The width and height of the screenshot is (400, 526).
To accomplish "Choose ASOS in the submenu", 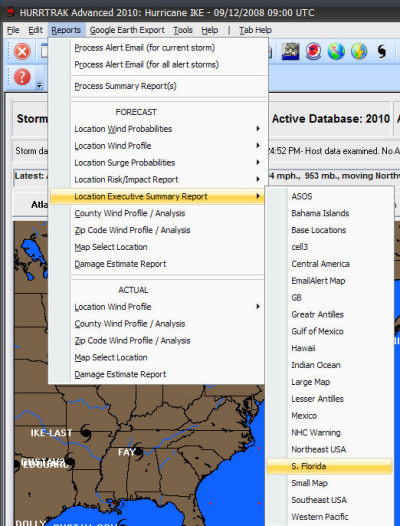I will click(x=330, y=196).
